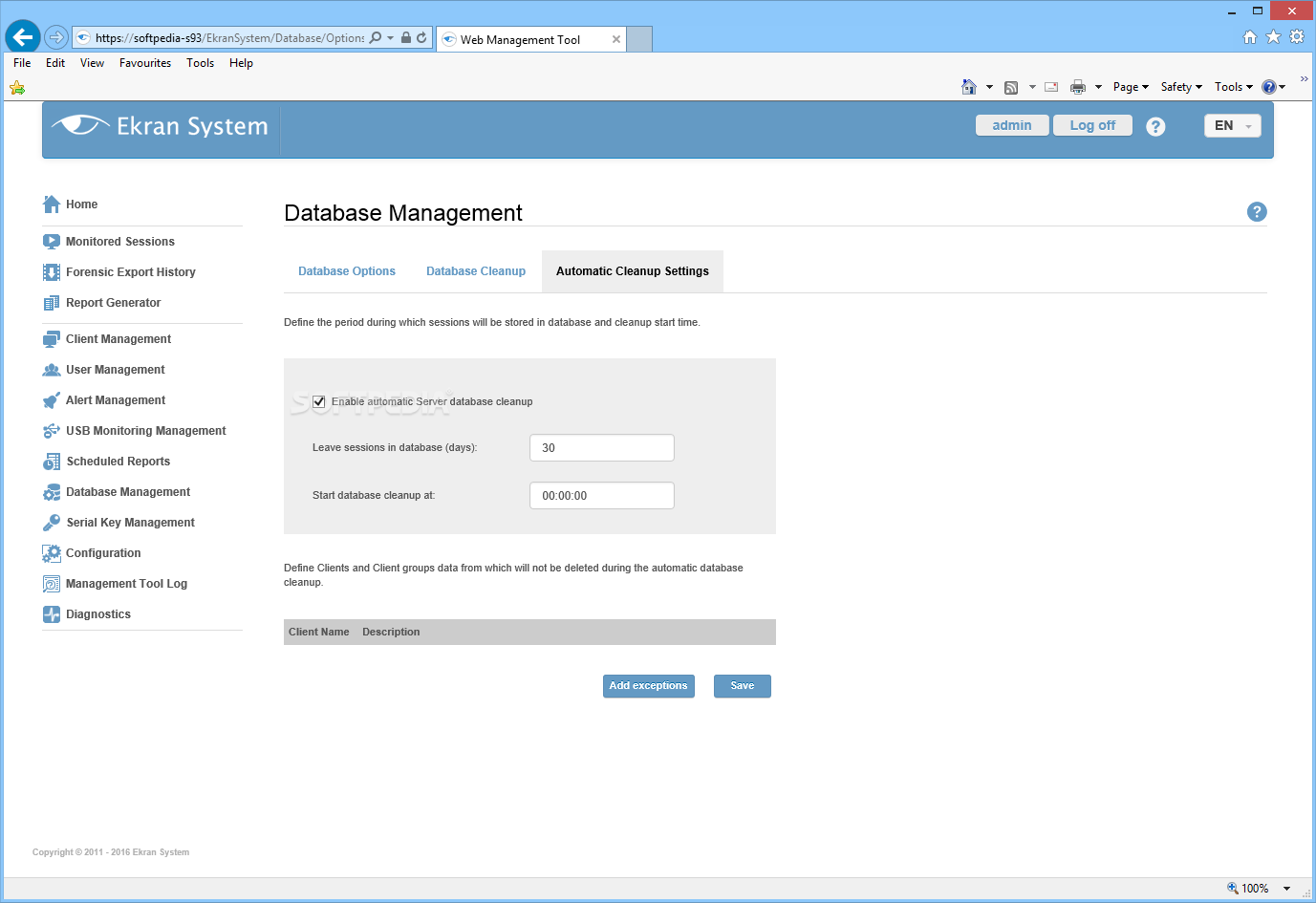Click the Database Management icon
1316x903 pixels.
(x=52, y=492)
